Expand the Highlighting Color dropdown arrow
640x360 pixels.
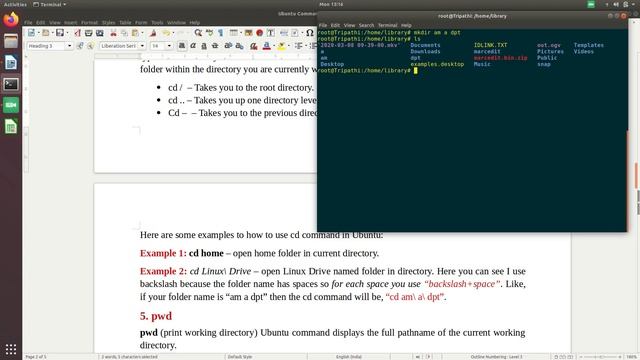288,46
